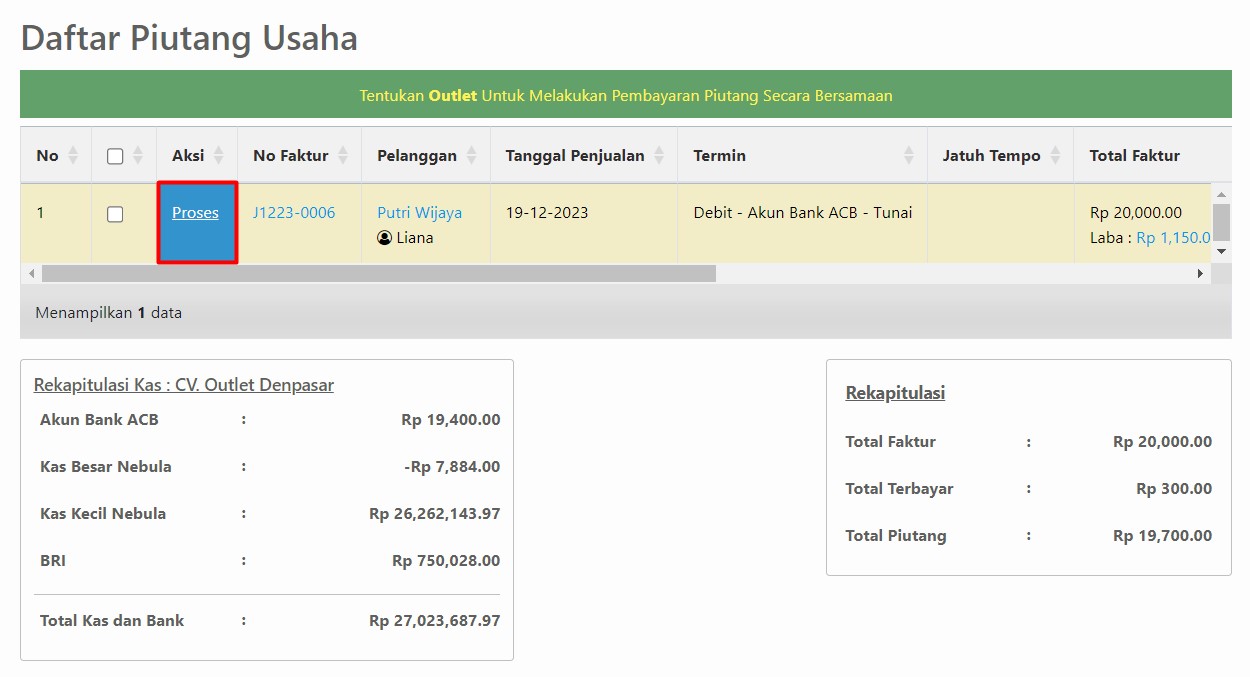Sort by Termin column

(909, 156)
